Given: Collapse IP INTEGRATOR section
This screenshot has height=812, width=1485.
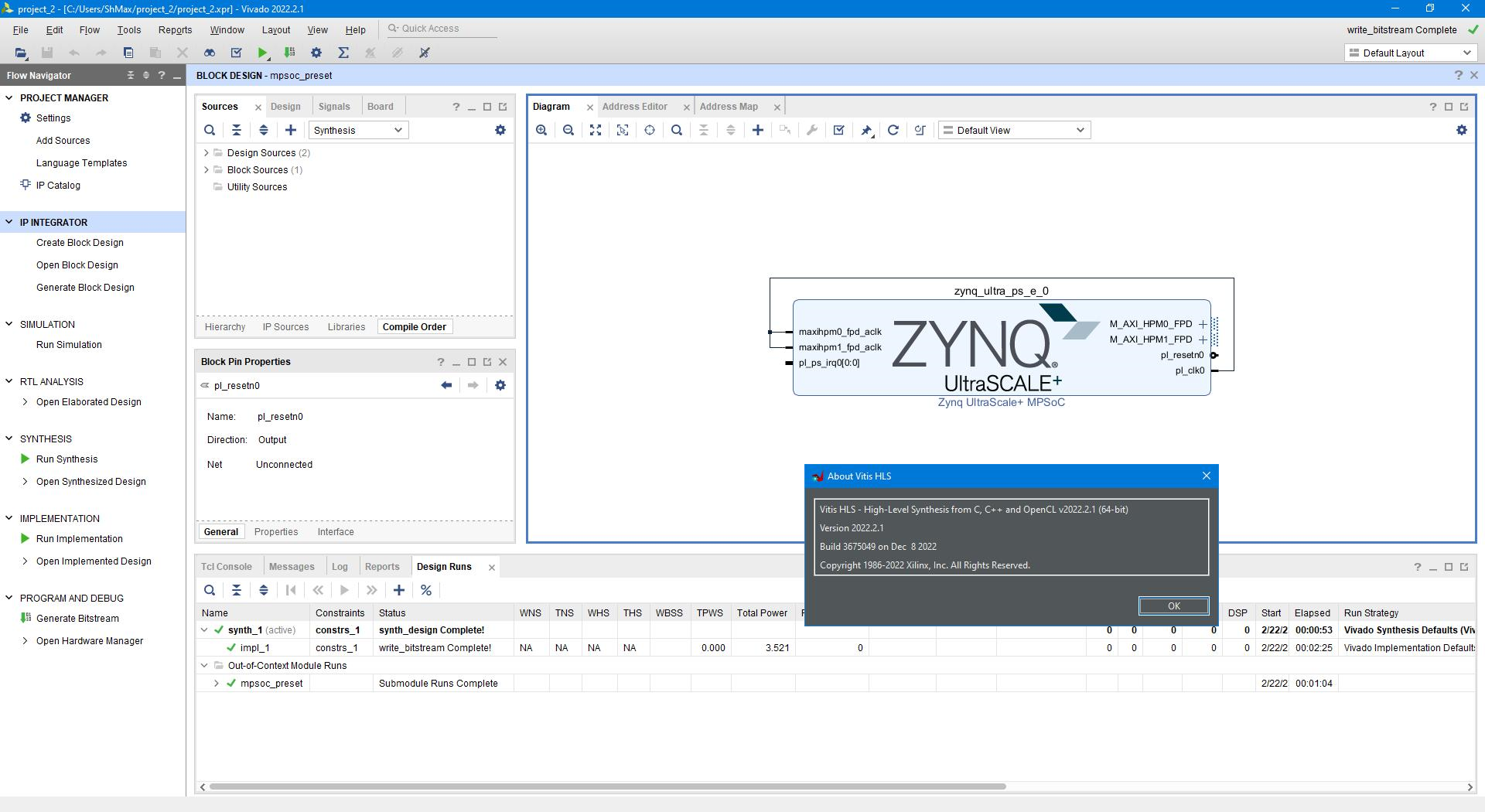Looking at the screenshot, I should pyautogui.click(x=9, y=223).
